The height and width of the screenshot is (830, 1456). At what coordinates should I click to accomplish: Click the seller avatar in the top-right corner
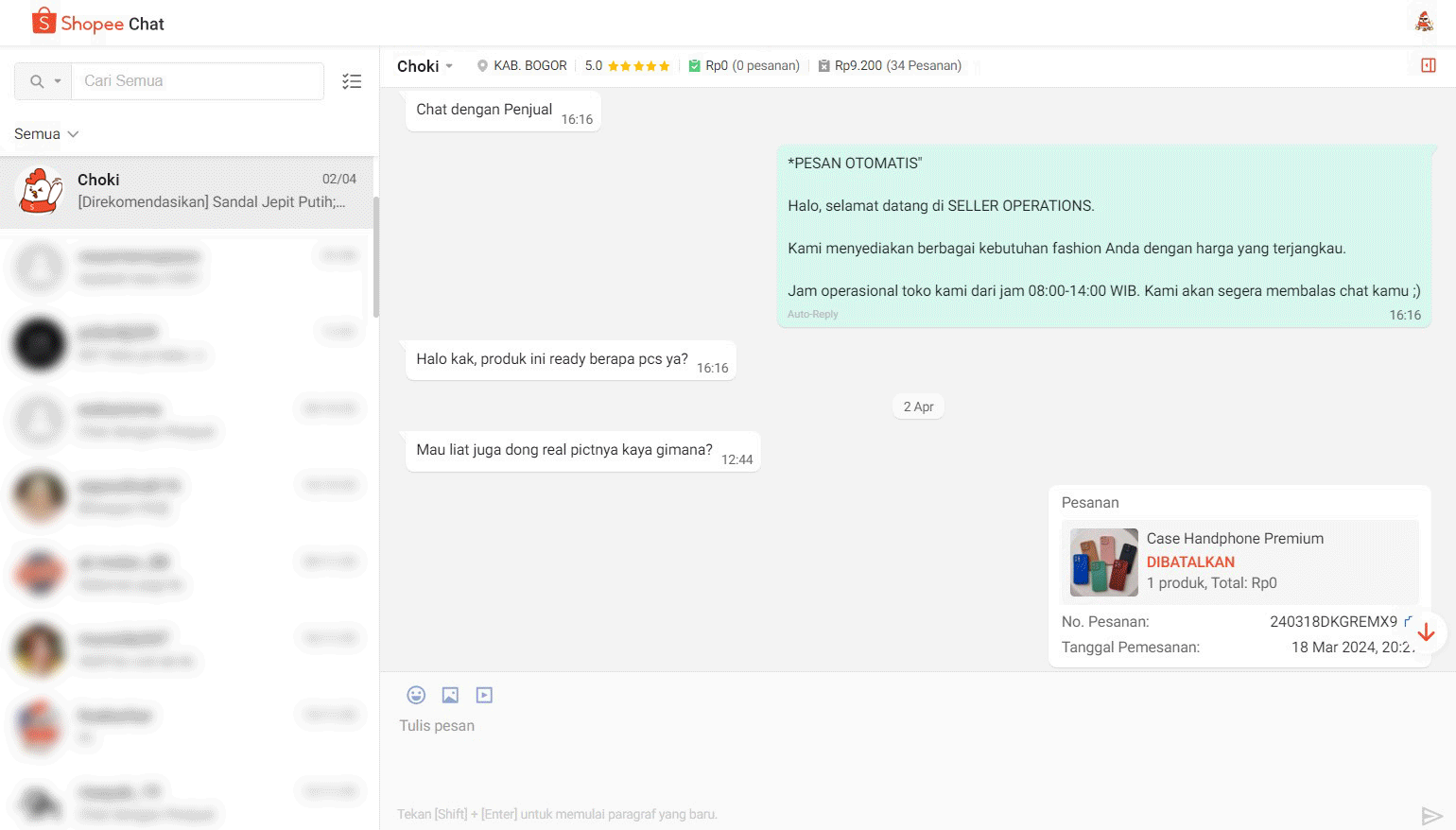[1423, 21]
